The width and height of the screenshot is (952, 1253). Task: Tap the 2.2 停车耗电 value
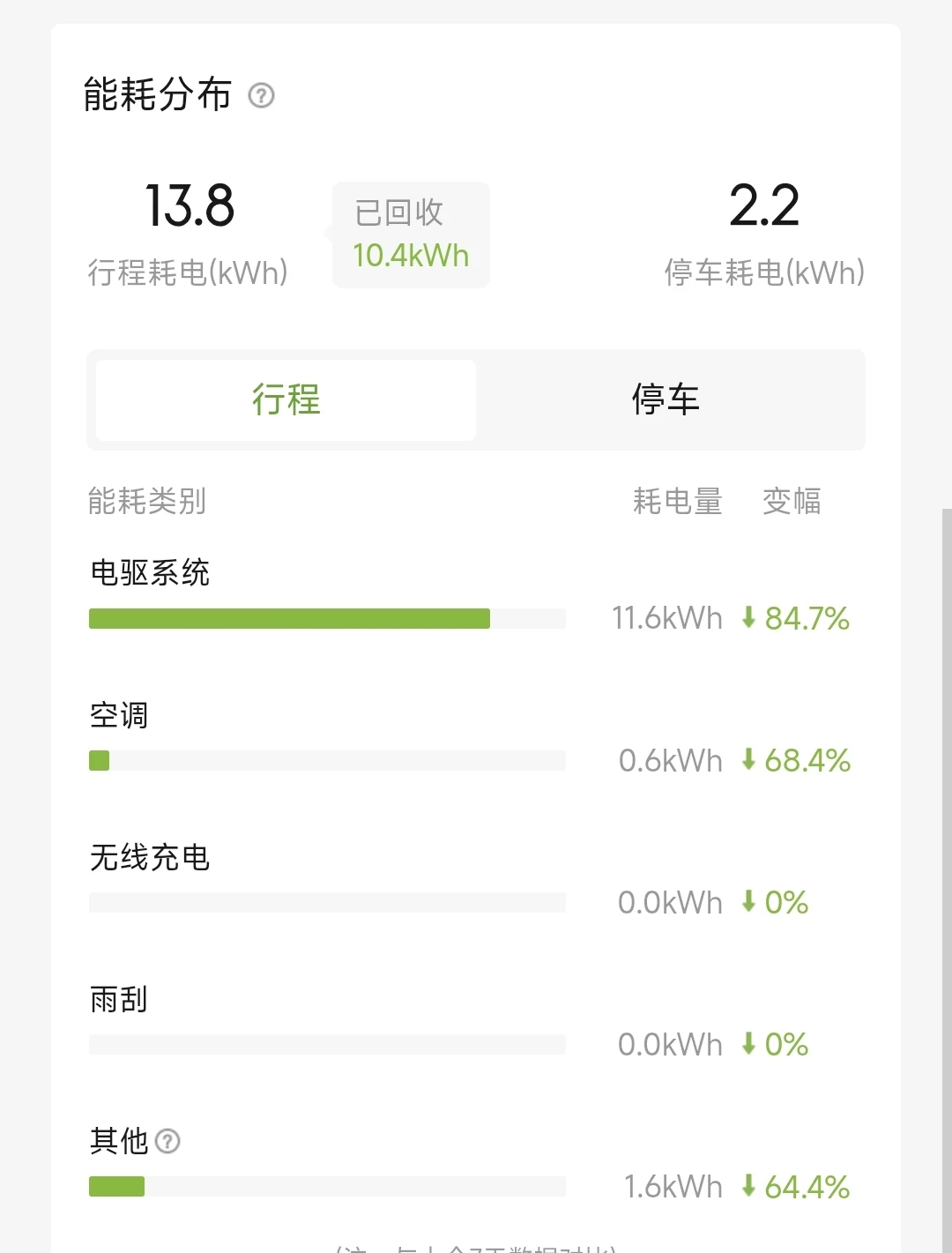coord(764,206)
